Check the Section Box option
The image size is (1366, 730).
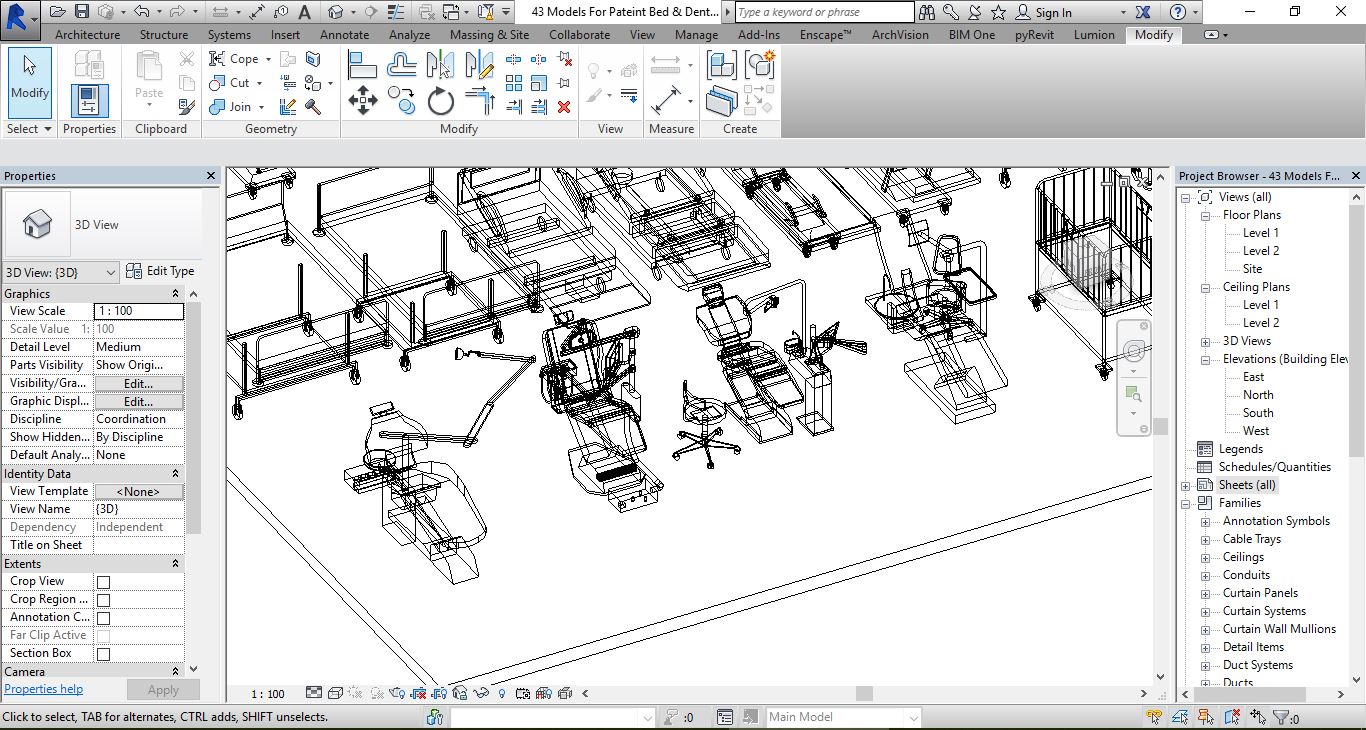[x=103, y=654]
